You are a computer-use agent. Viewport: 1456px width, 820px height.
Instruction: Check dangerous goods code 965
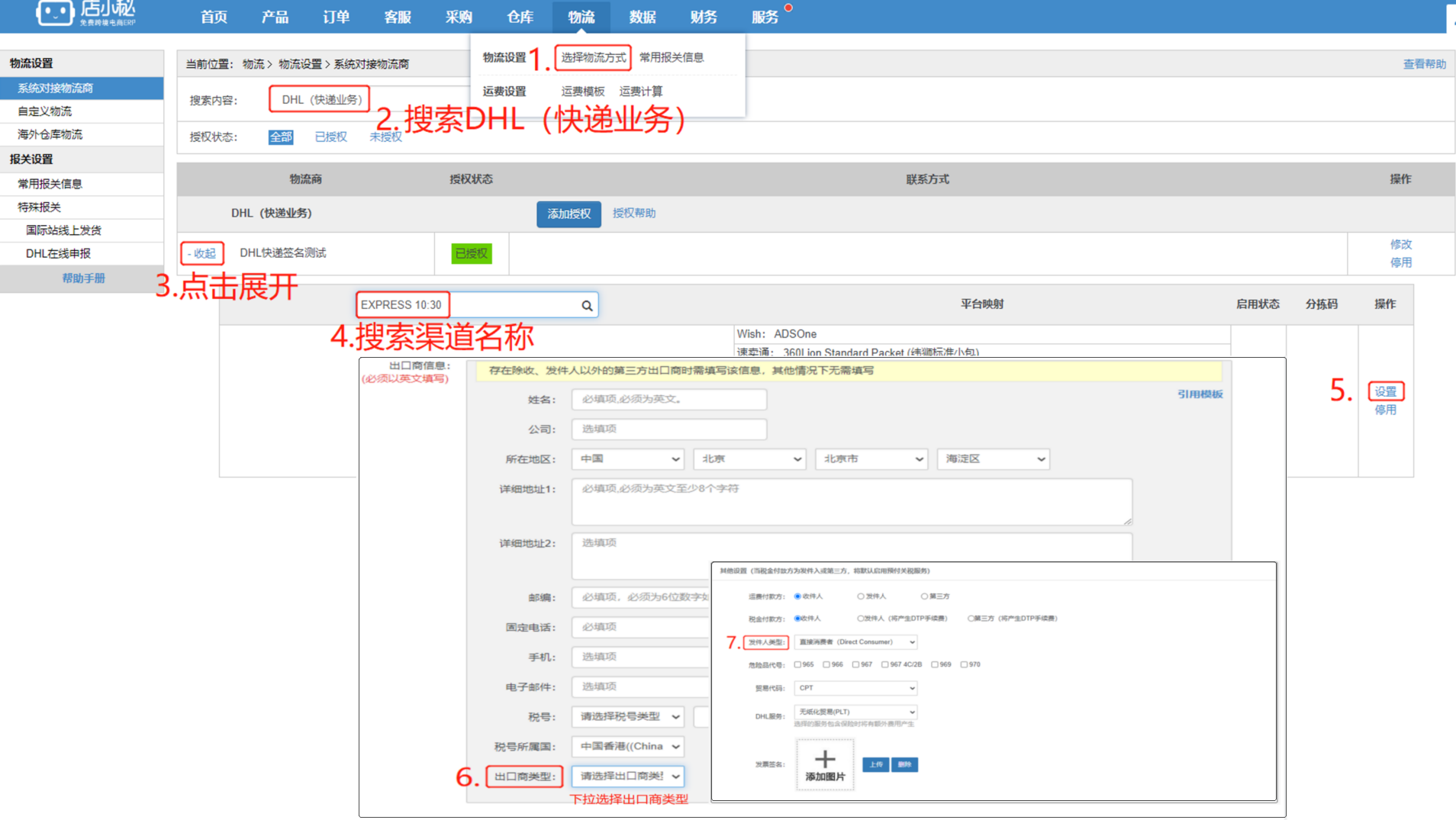click(x=797, y=665)
